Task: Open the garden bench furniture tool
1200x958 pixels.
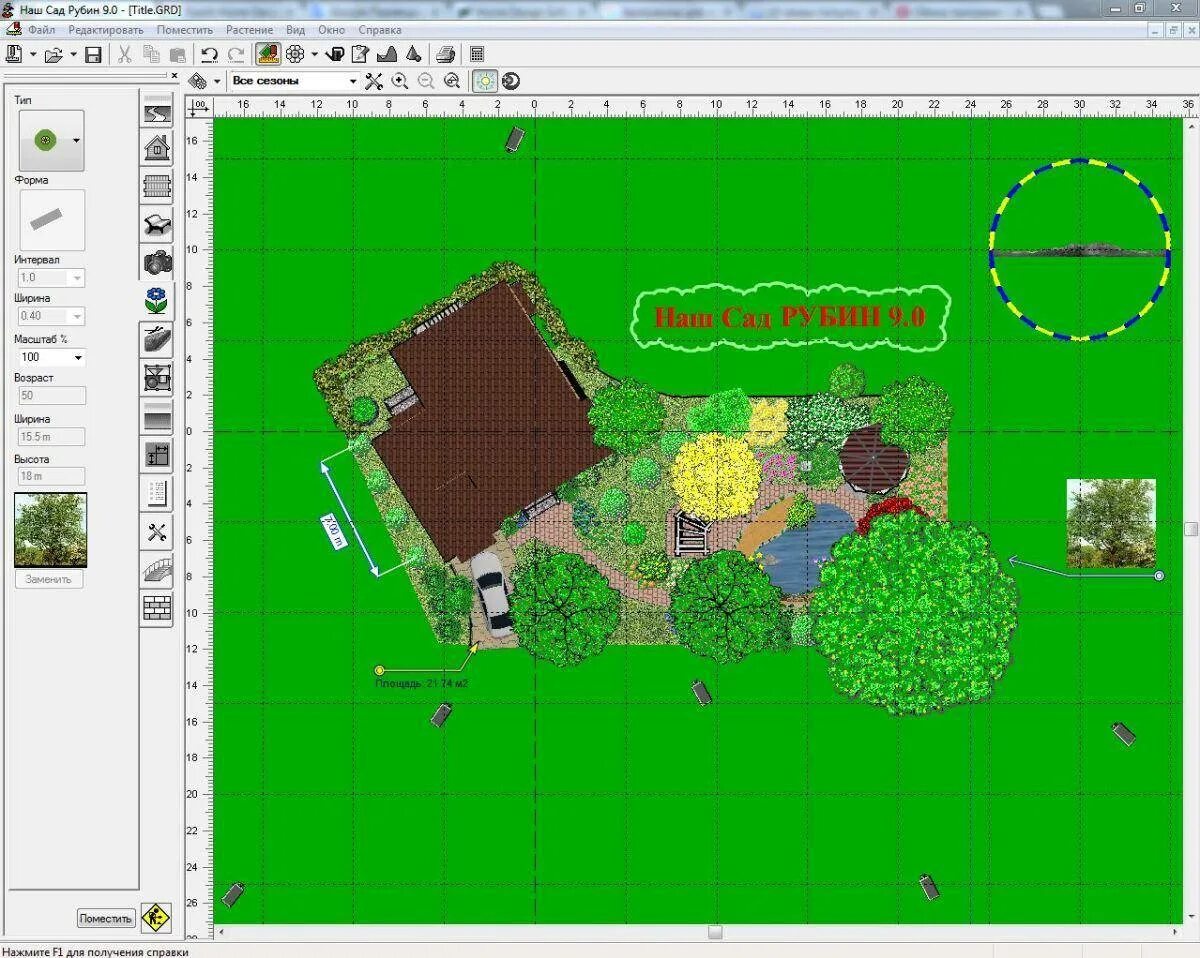Action: click(x=157, y=224)
